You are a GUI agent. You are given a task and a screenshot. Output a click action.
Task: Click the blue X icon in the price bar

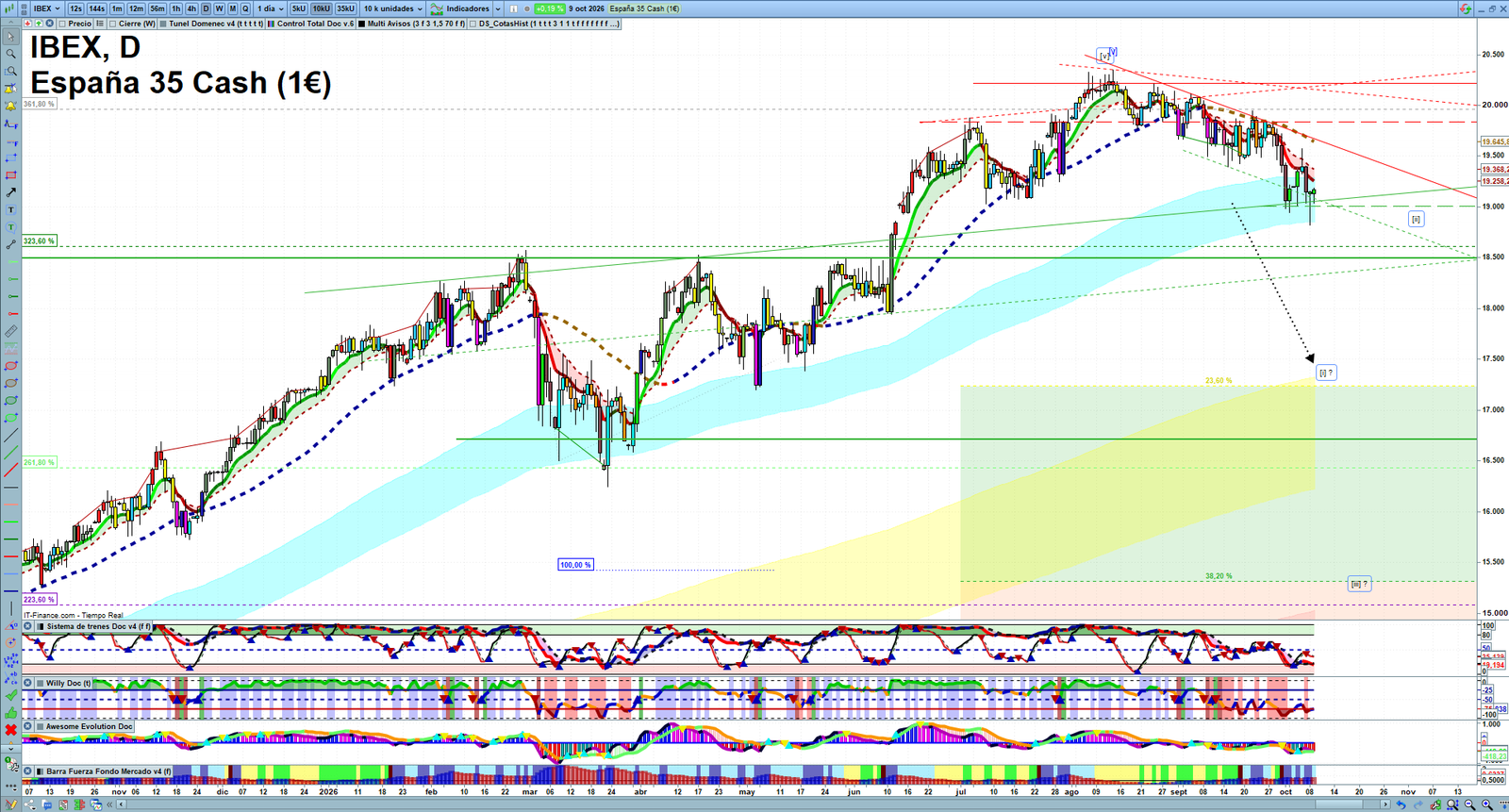(x=49, y=24)
